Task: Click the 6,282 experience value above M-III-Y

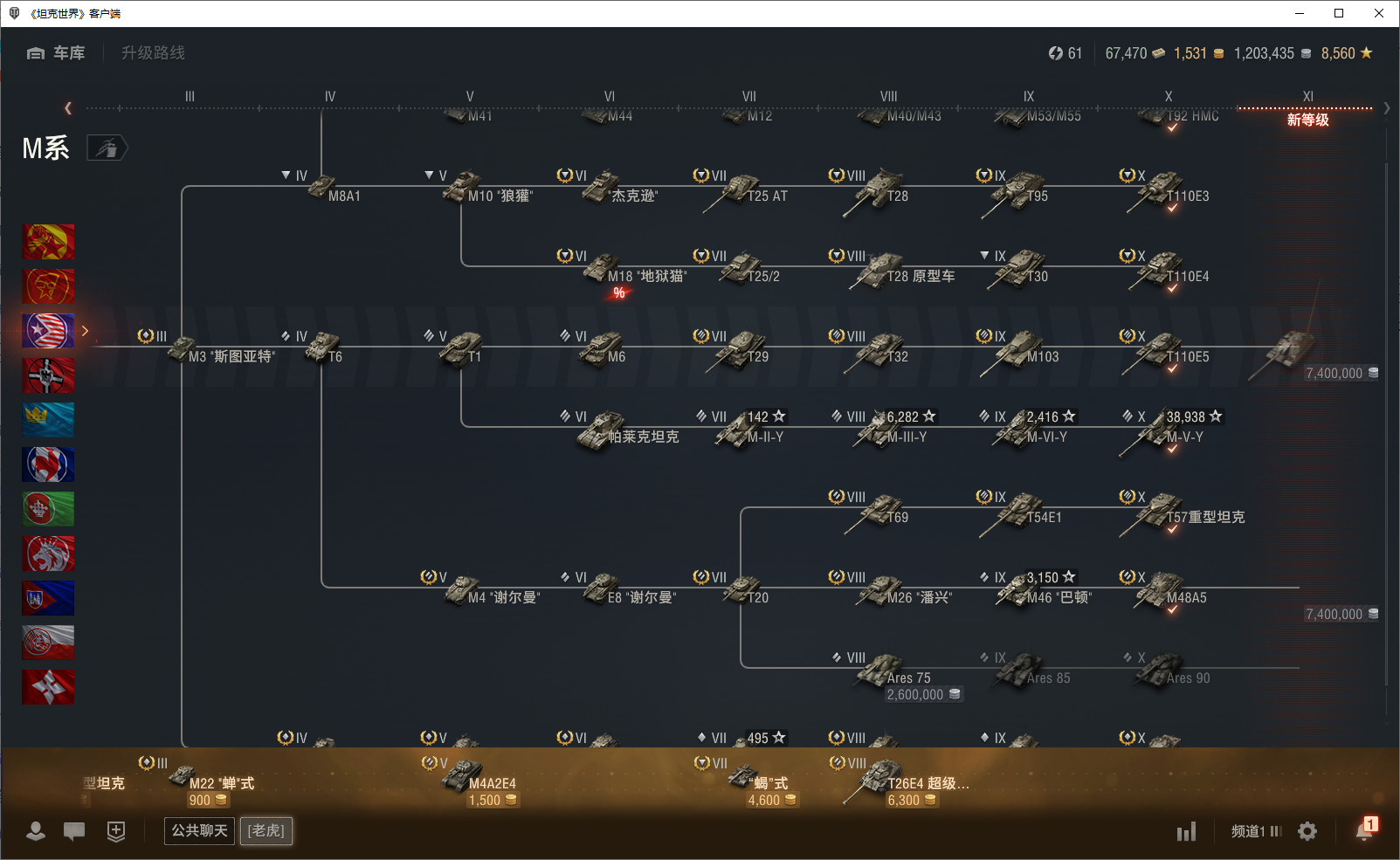Action: pyautogui.click(x=911, y=416)
